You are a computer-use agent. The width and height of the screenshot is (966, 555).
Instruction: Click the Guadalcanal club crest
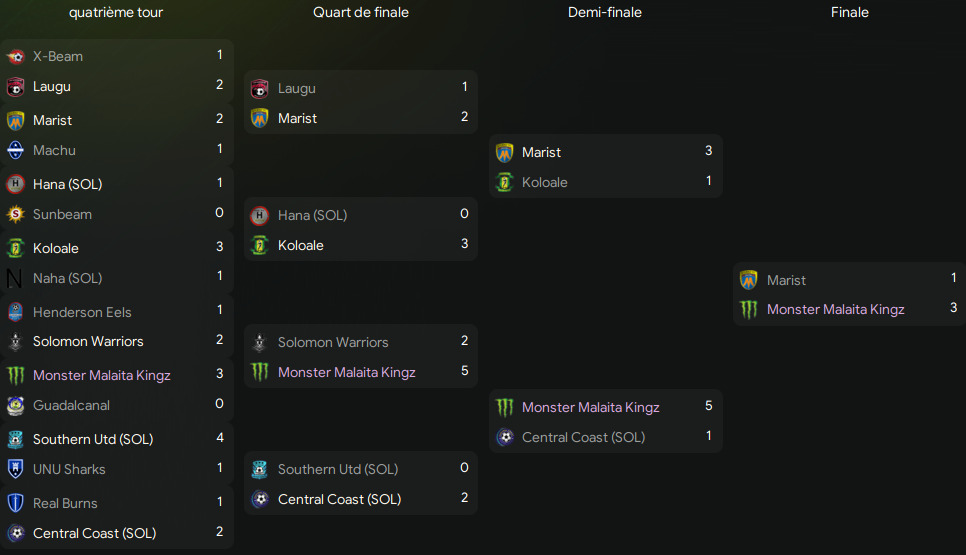coord(15,405)
